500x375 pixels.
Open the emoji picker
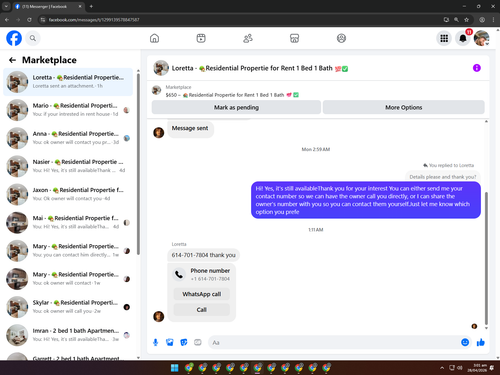pyautogui.click(x=465, y=342)
